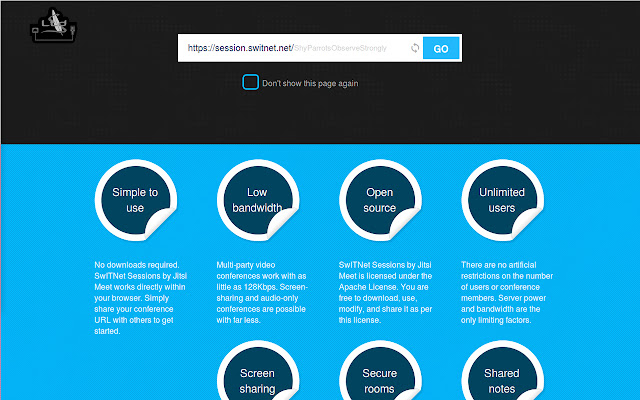Click the Low bandwidth sticker
Viewport: 640px width, 400px height.
coord(258,200)
